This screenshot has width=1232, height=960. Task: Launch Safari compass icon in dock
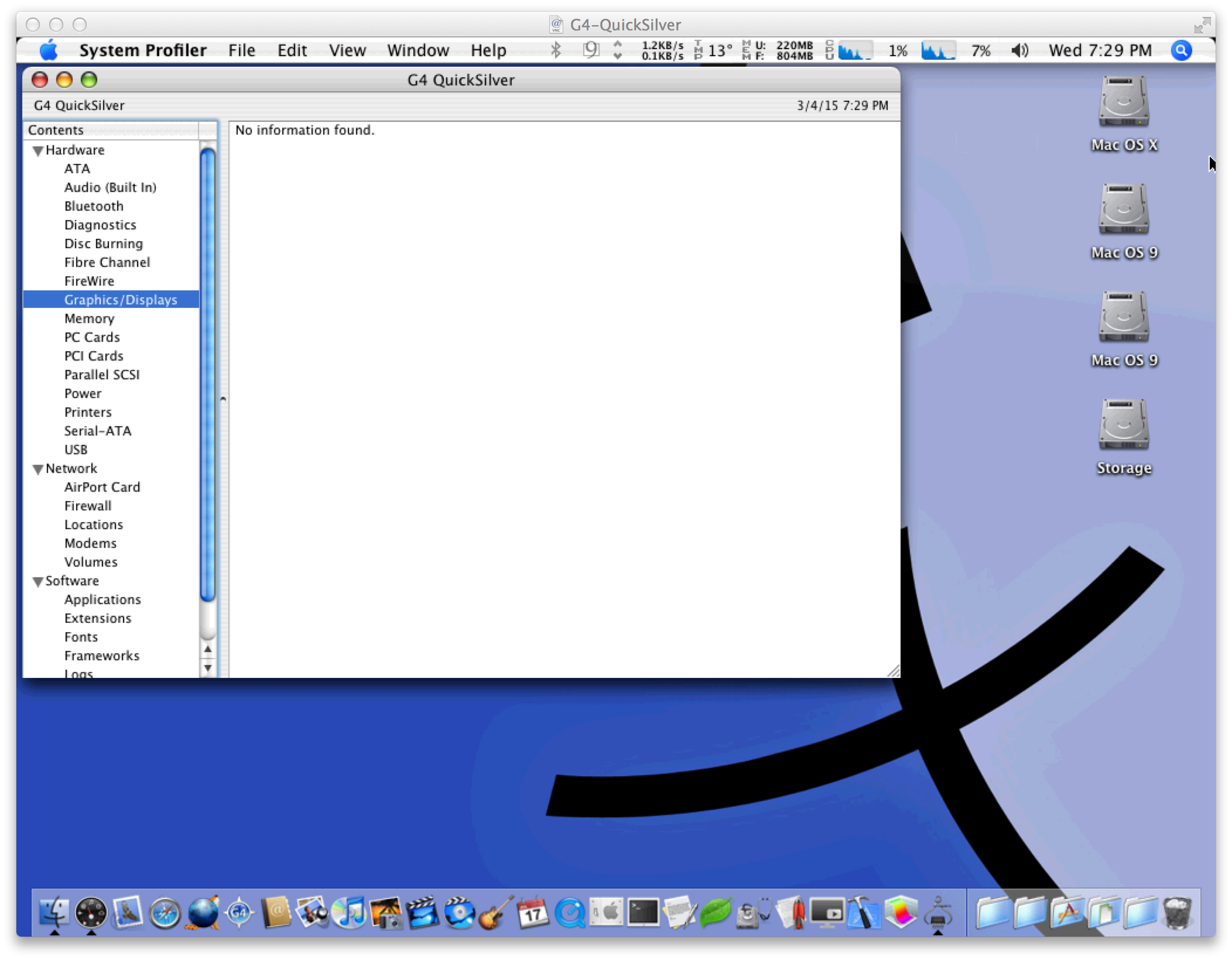point(165,912)
